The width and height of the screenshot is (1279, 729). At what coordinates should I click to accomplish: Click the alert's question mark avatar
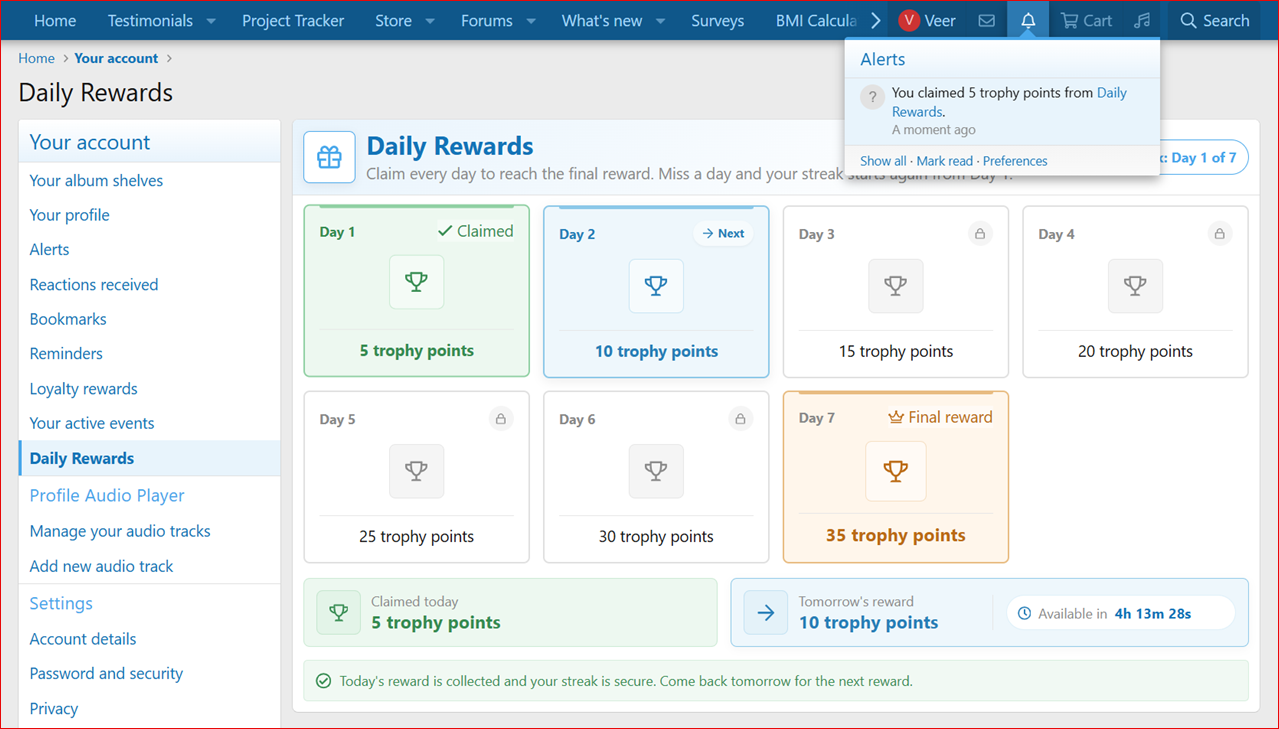point(872,98)
